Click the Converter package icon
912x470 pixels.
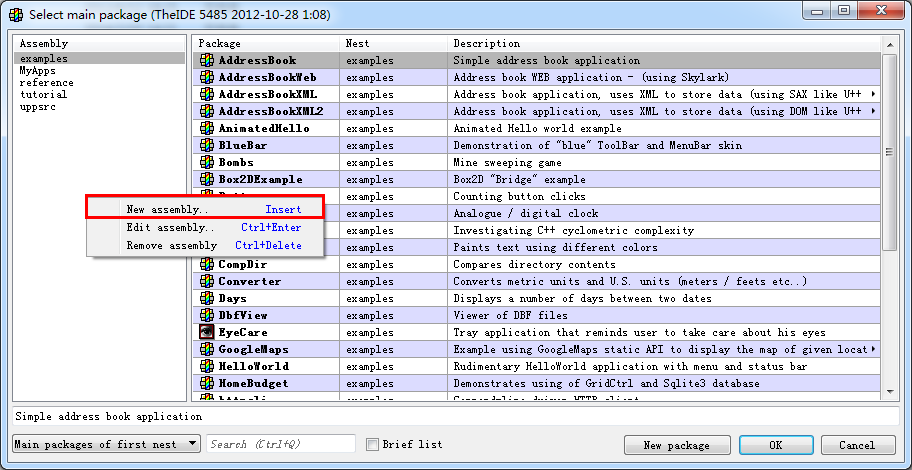pyautogui.click(x=207, y=281)
